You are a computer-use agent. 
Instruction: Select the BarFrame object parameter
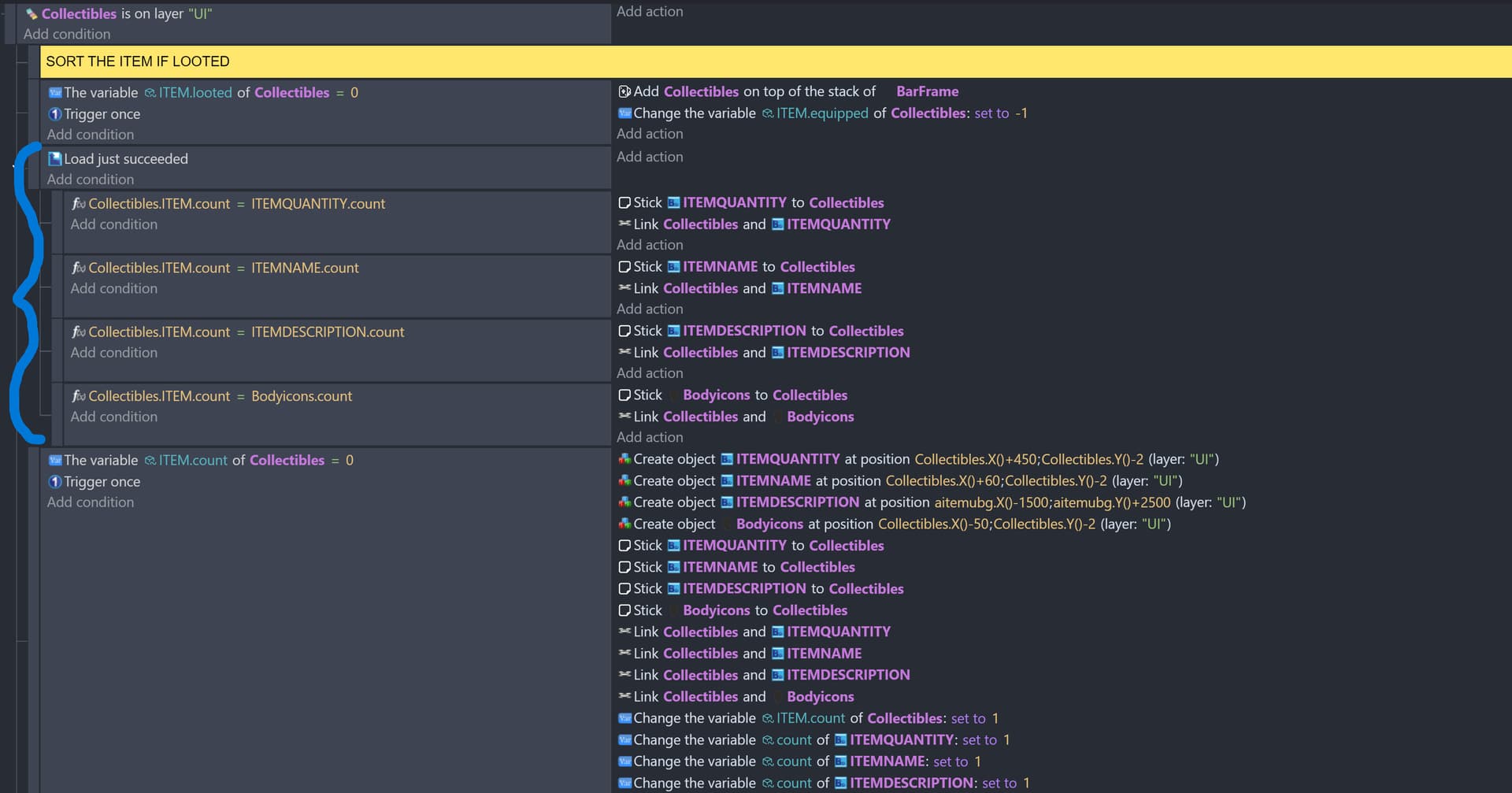[x=927, y=92]
